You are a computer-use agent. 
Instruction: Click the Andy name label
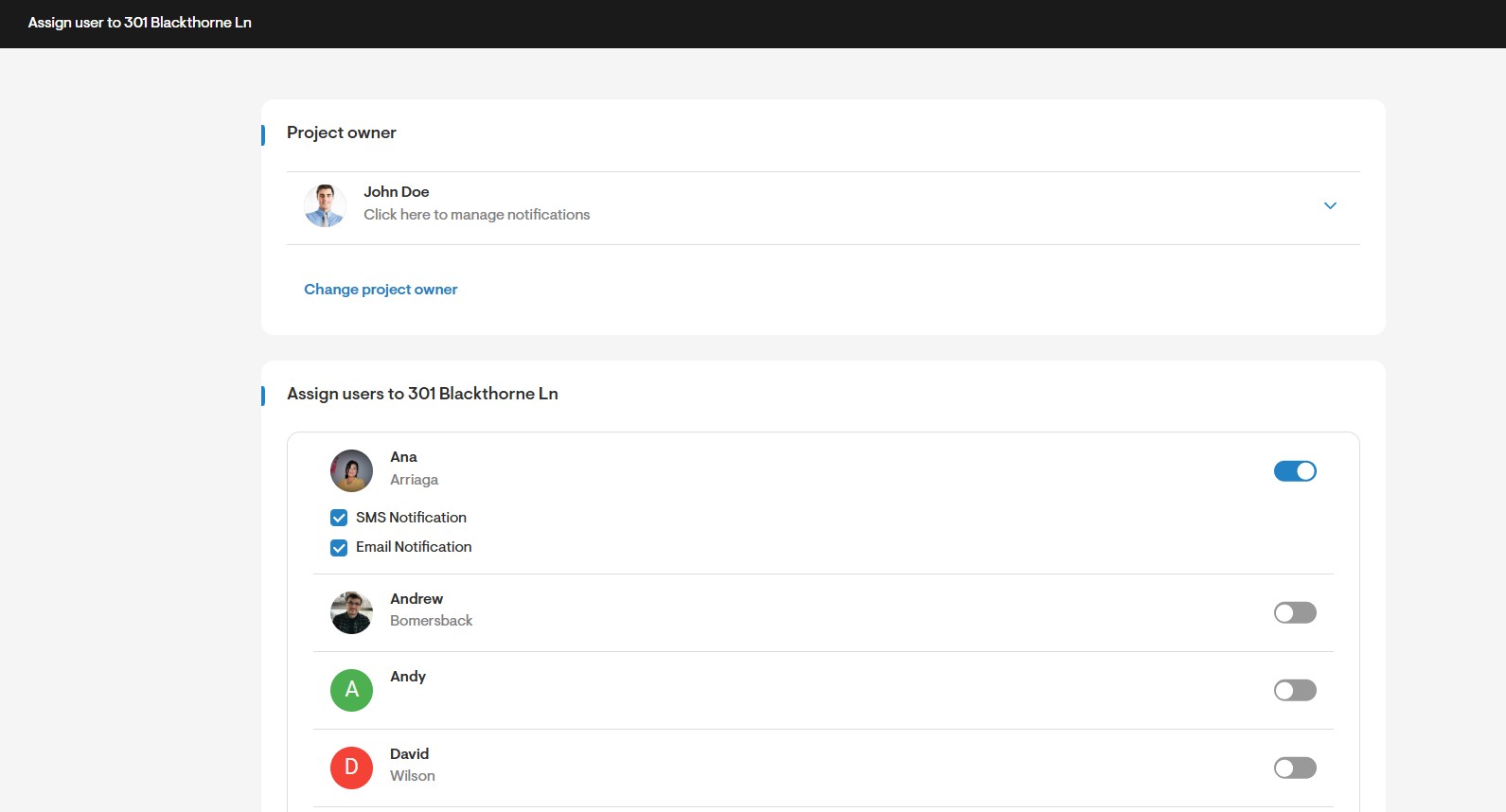pyautogui.click(x=408, y=677)
